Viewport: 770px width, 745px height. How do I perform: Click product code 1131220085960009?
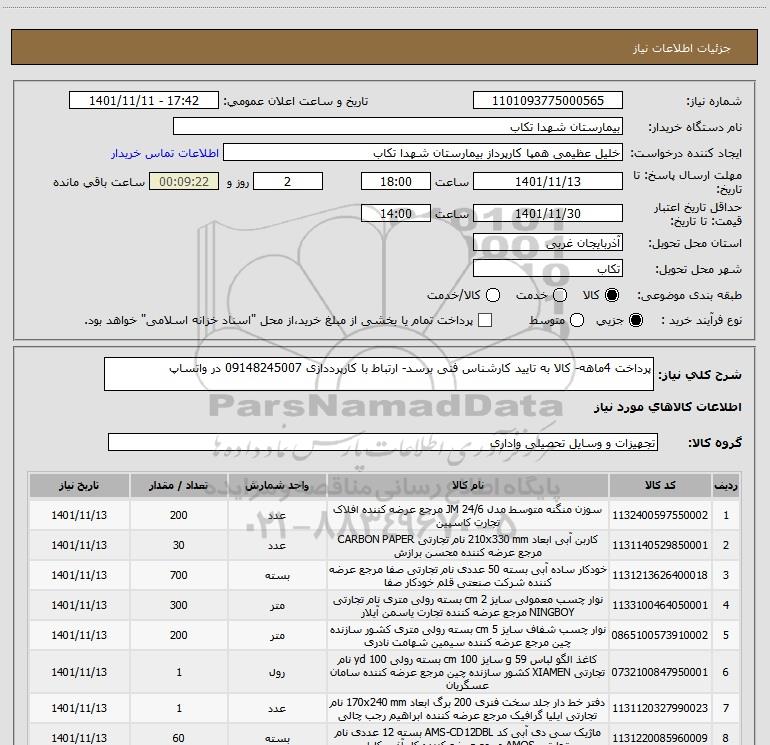pos(660,738)
